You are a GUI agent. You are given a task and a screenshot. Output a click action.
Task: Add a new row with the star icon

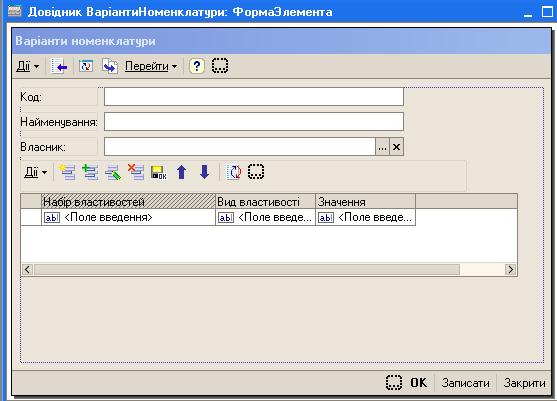[67, 172]
